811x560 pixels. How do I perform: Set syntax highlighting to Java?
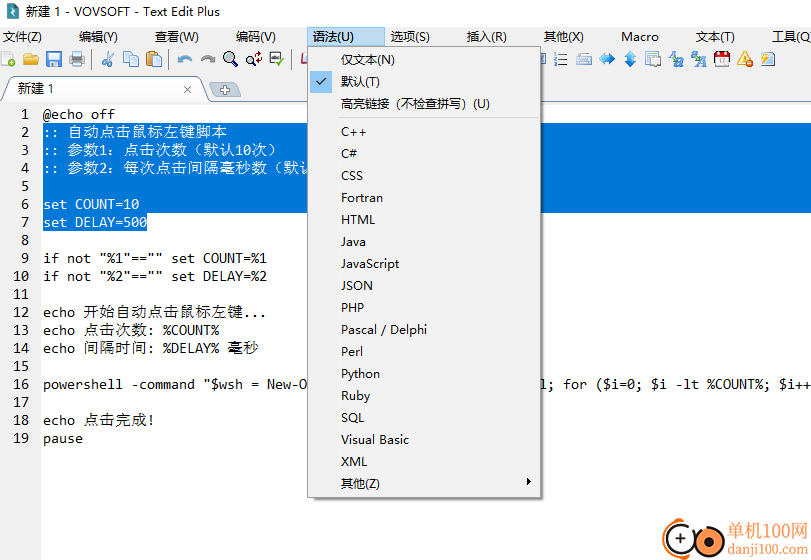(x=424, y=241)
